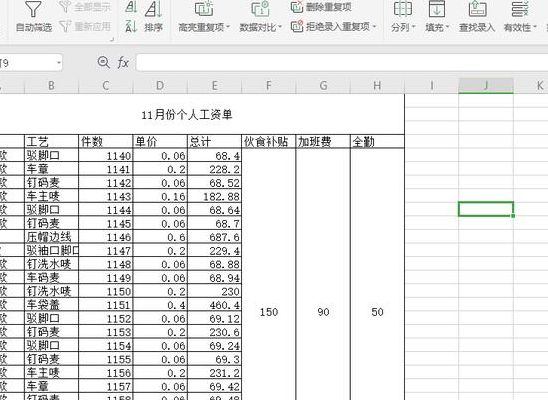Click the total cell 687.6

215,237
